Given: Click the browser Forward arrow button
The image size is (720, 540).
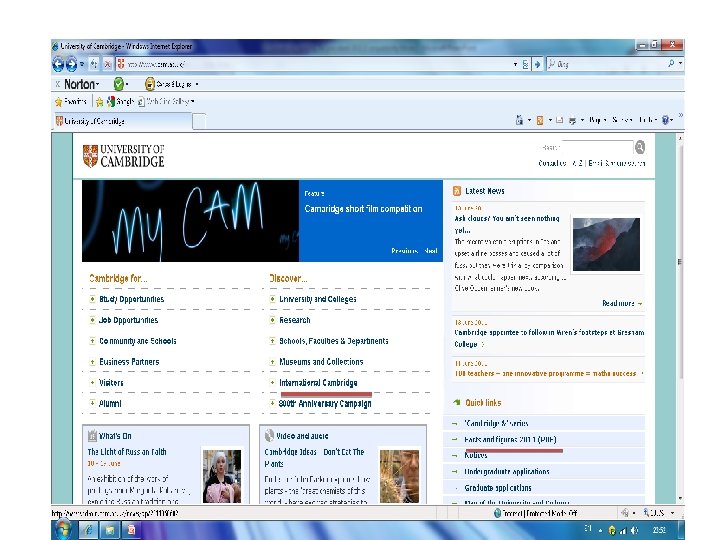Looking at the screenshot, I should [x=71, y=64].
